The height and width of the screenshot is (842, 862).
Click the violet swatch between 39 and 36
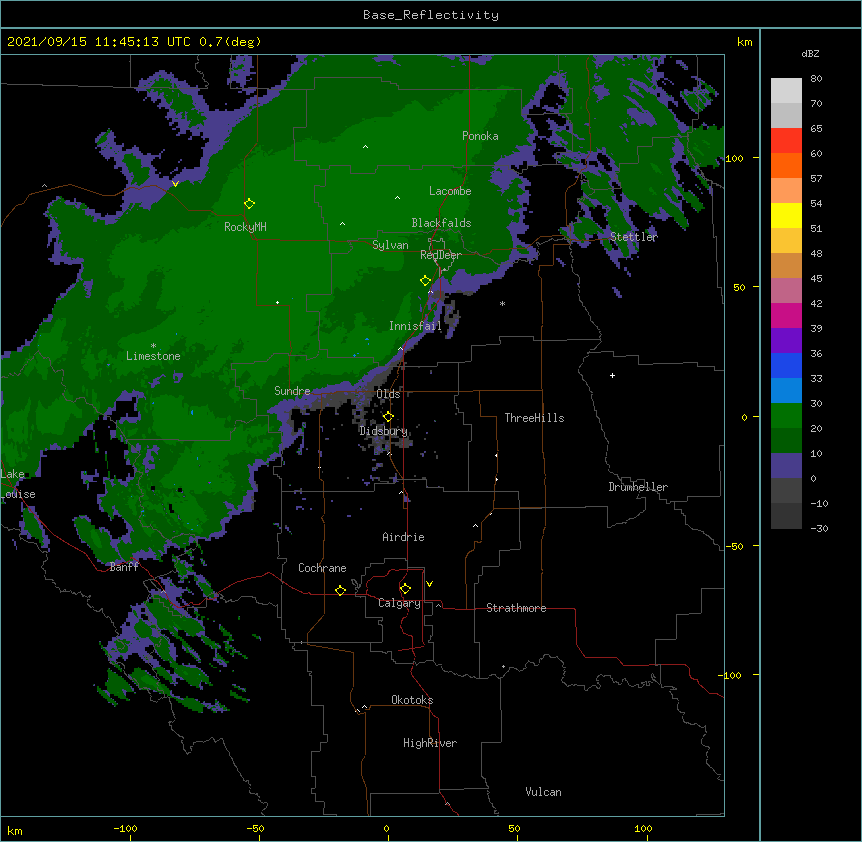click(x=786, y=341)
